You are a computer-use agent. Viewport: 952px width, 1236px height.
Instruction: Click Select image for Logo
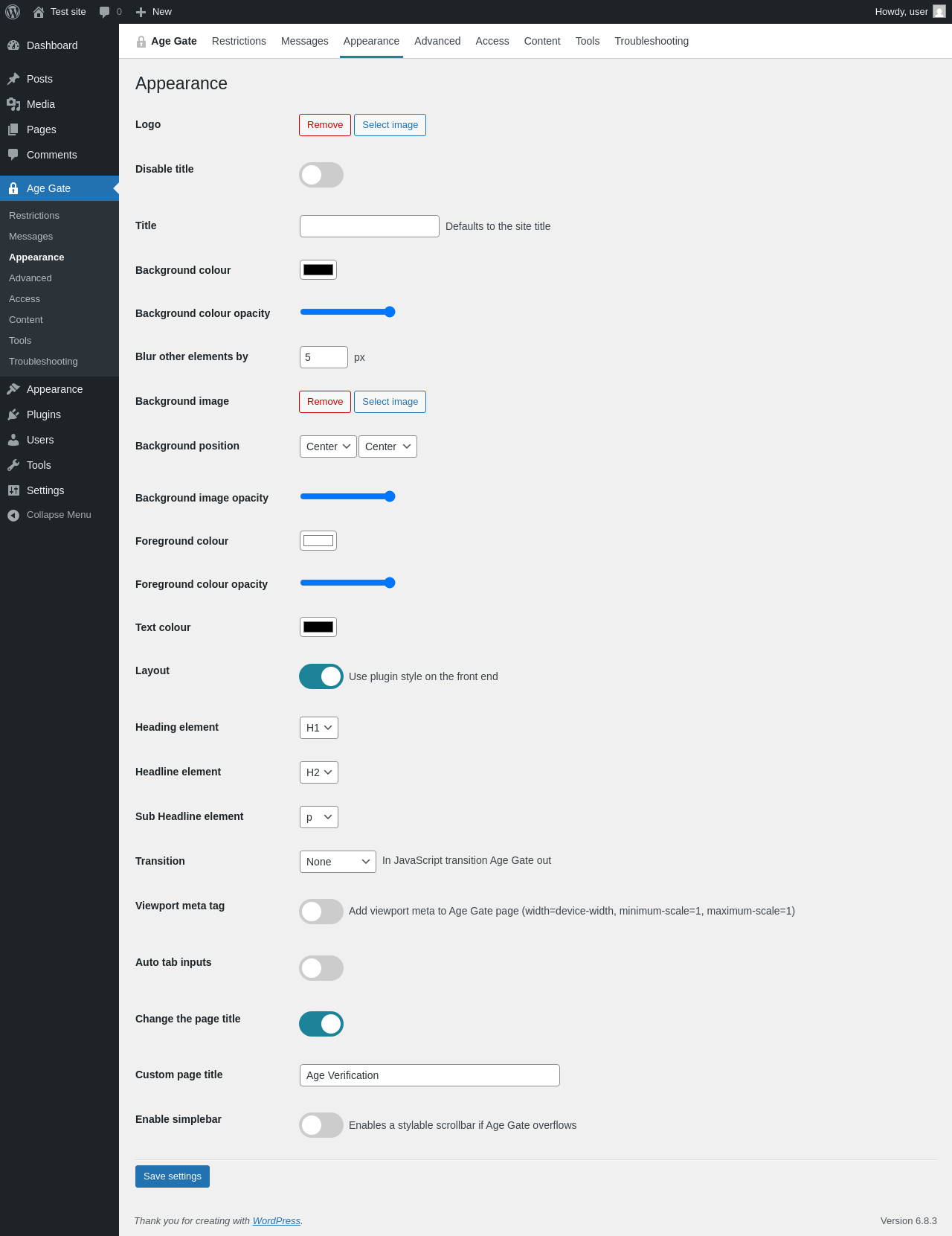click(390, 125)
